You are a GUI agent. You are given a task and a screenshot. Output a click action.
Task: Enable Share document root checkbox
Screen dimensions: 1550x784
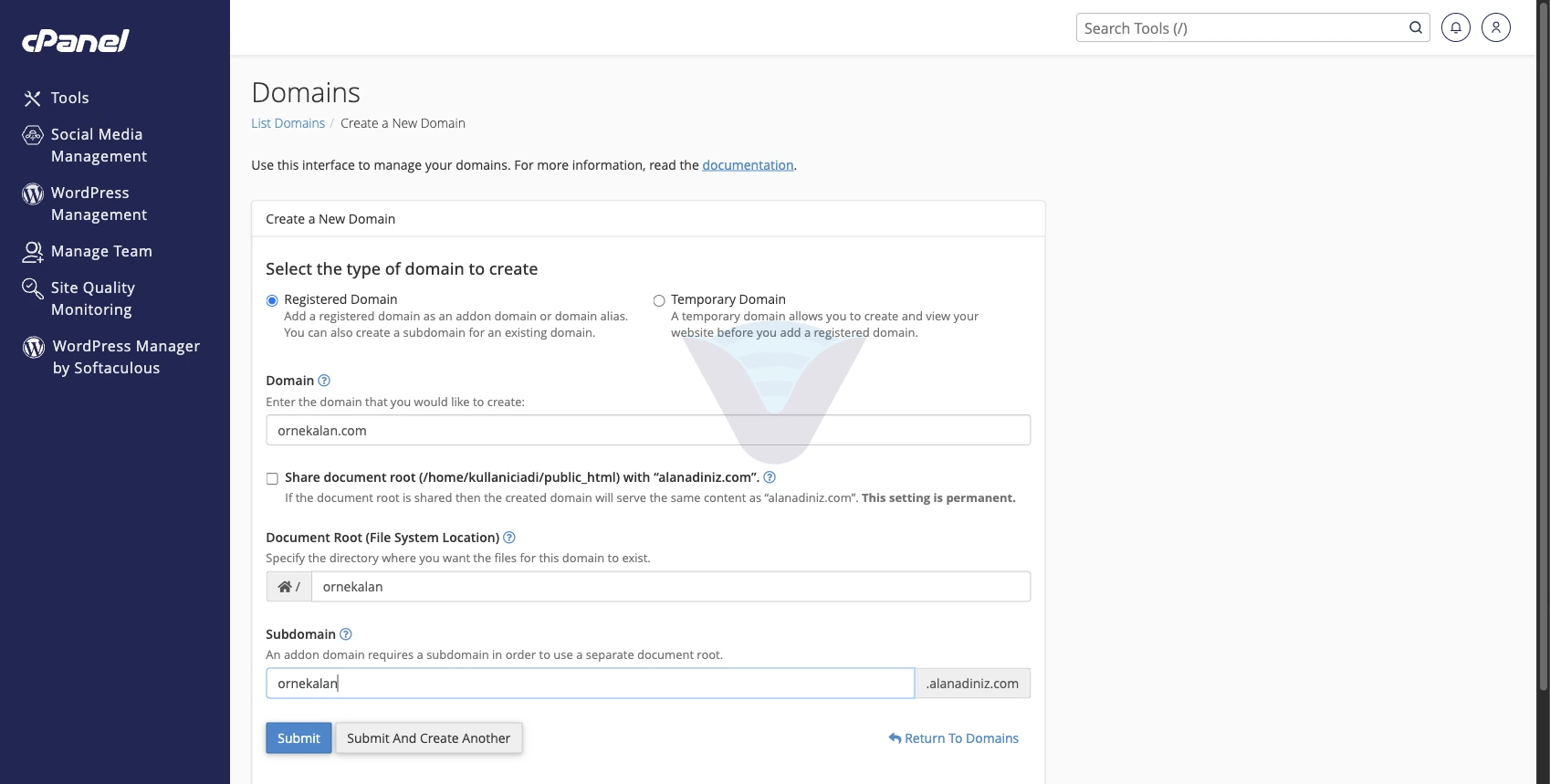coord(272,478)
